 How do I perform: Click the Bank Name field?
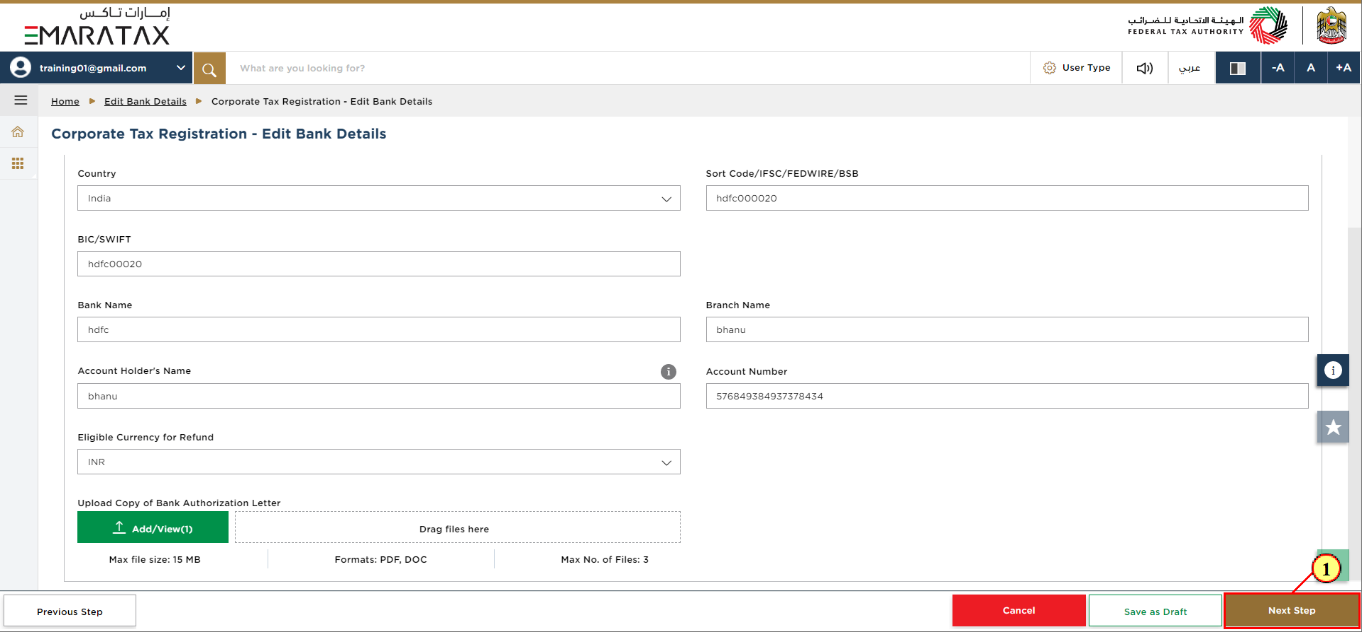coord(379,329)
